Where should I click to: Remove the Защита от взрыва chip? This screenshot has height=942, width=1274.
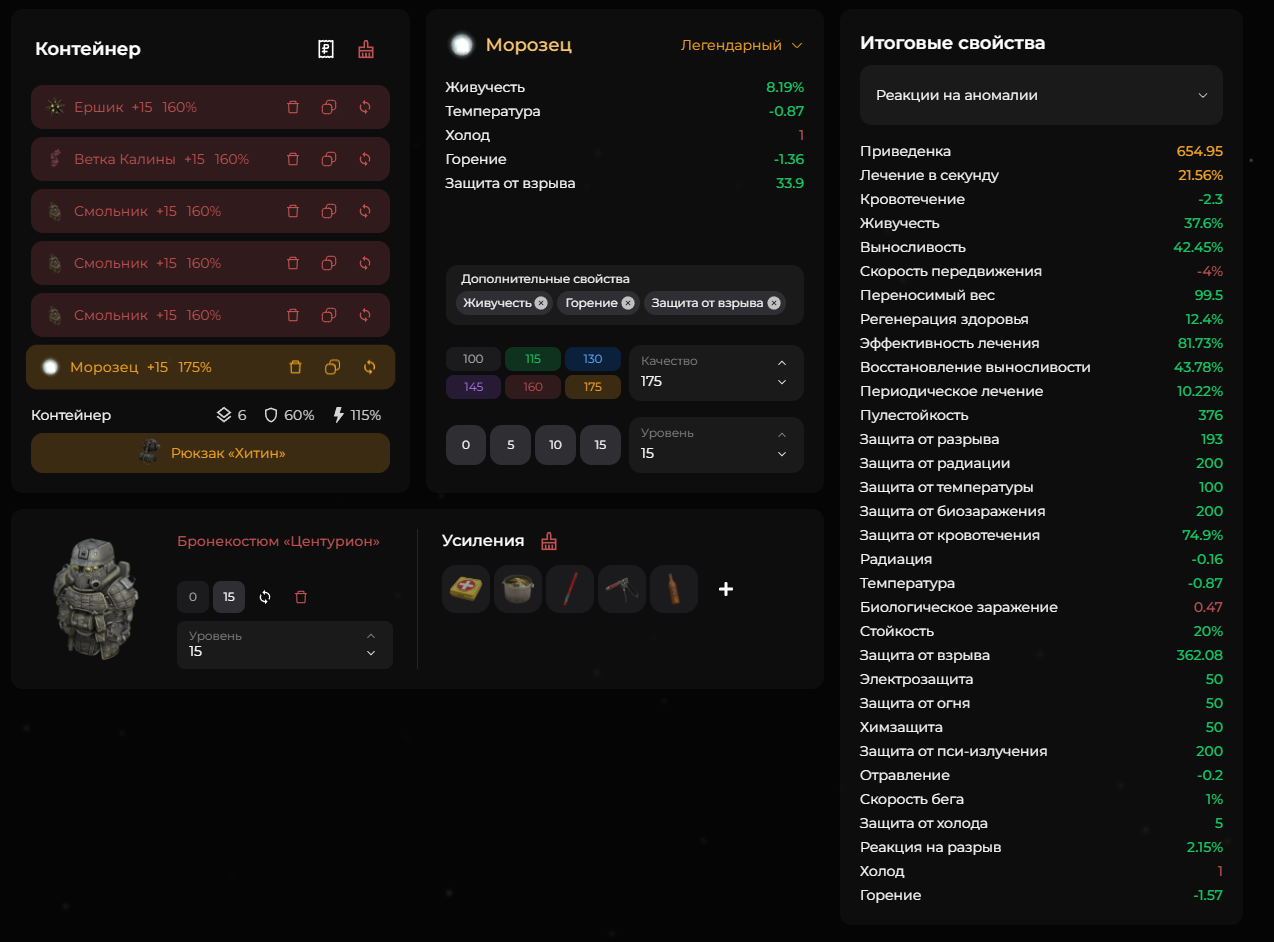[x=774, y=303]
